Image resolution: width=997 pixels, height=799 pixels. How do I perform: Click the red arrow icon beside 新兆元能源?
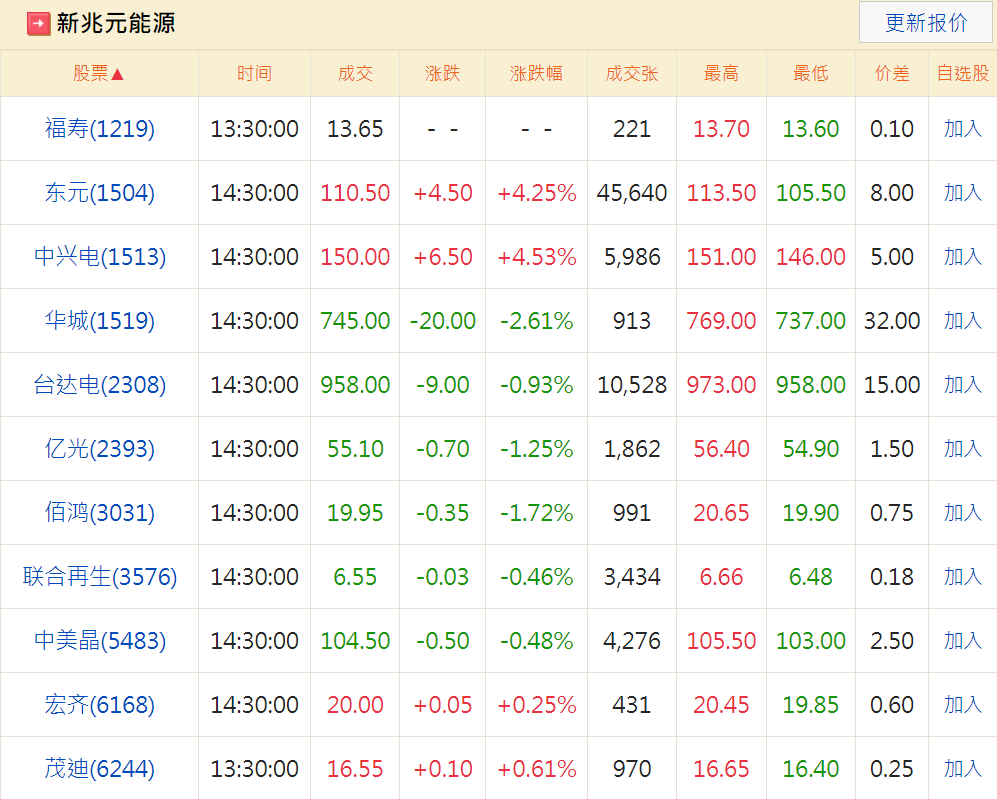(38, 23)
